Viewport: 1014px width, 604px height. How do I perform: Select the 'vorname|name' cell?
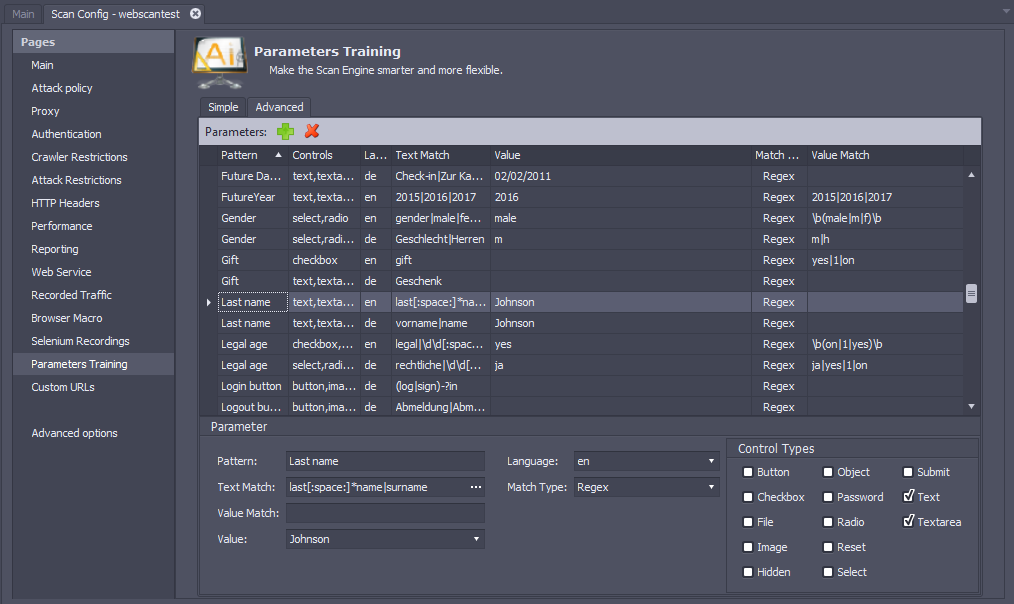tap(440, 323)
